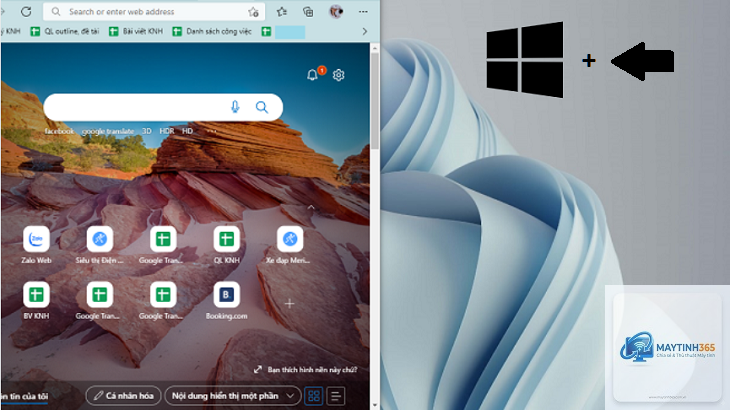Focus the Search or enter web address field
Viewport: 730px width, 410px height.
[154, 12]
